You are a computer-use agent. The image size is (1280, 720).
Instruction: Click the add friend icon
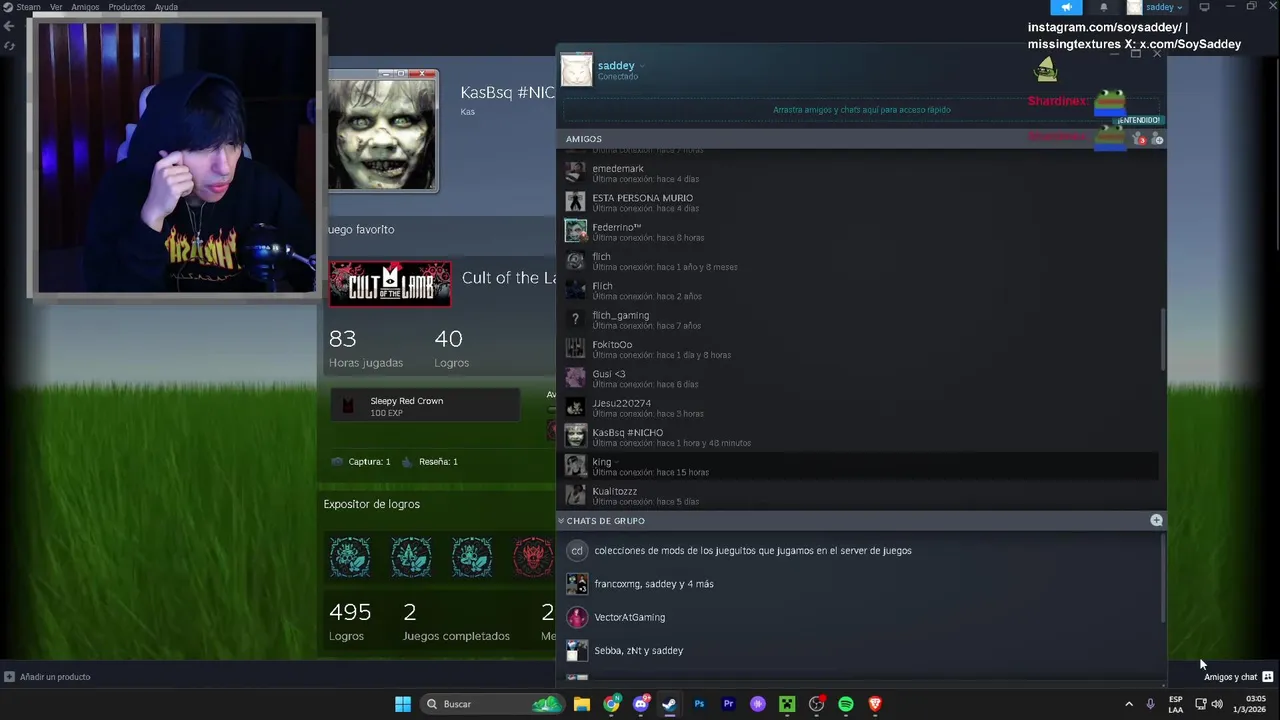click(x=1157, y=140)
